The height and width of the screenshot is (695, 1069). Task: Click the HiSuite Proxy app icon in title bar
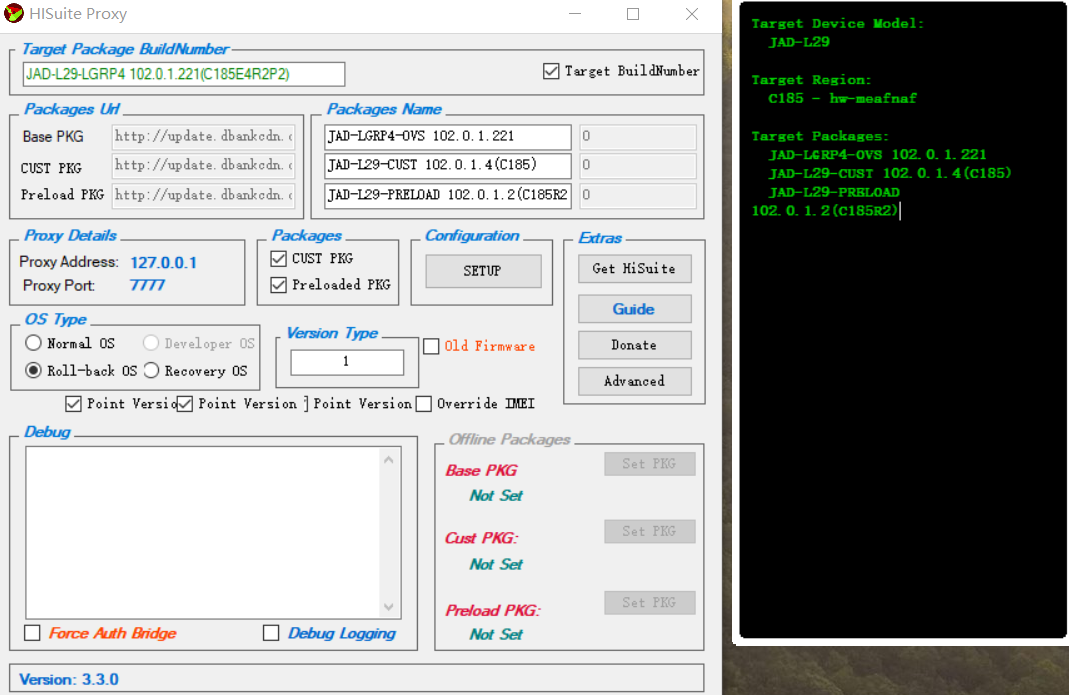pos(14,14)
